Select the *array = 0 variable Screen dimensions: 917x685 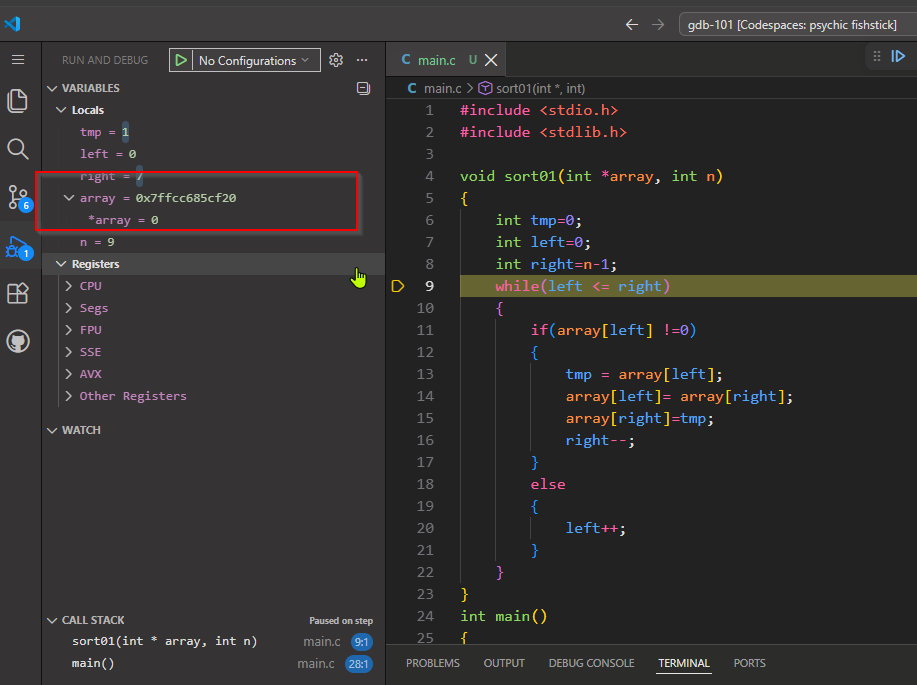[213, 220]
